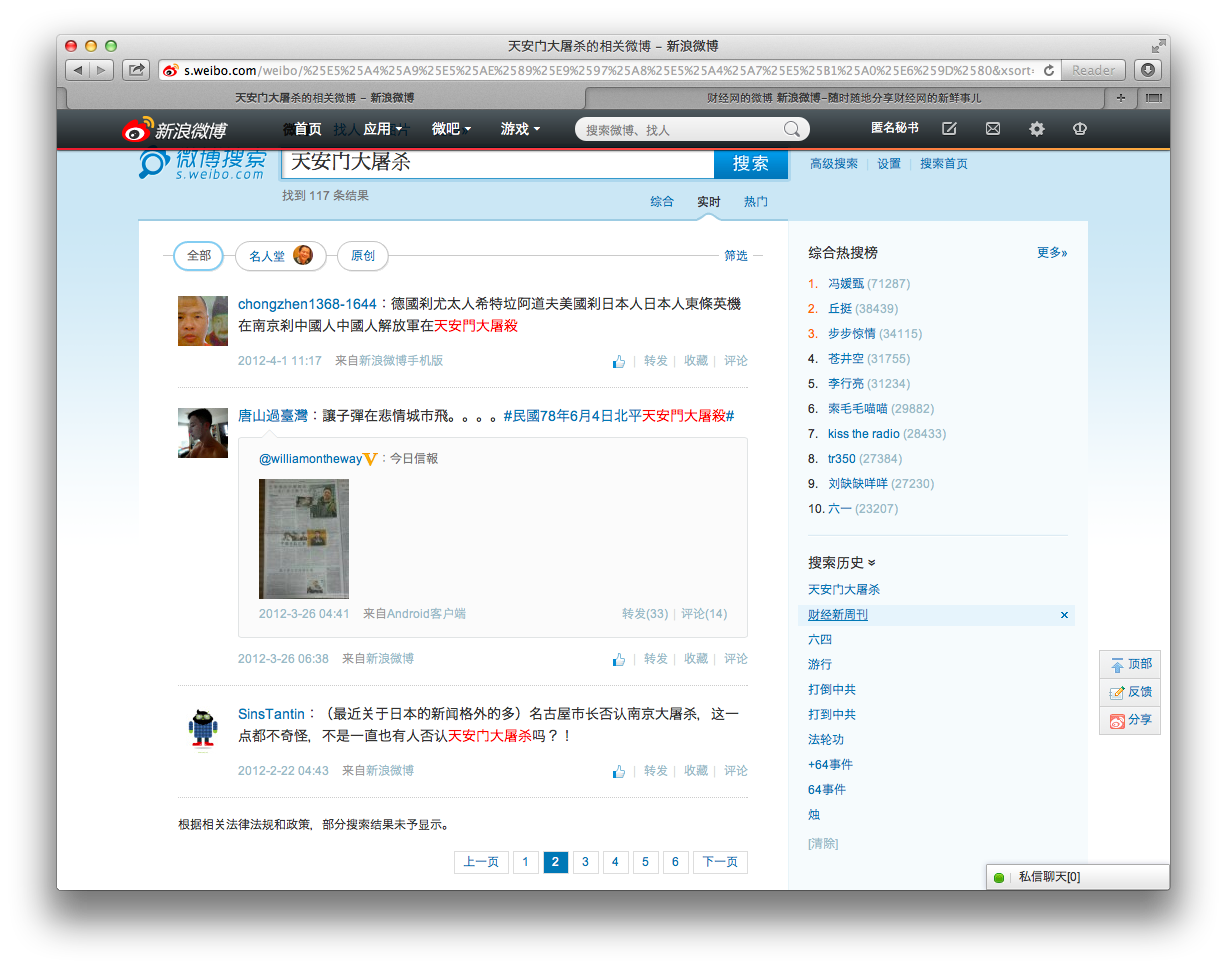
Task: Open the 应用 dropdown menu
Action: pos(383,129)
